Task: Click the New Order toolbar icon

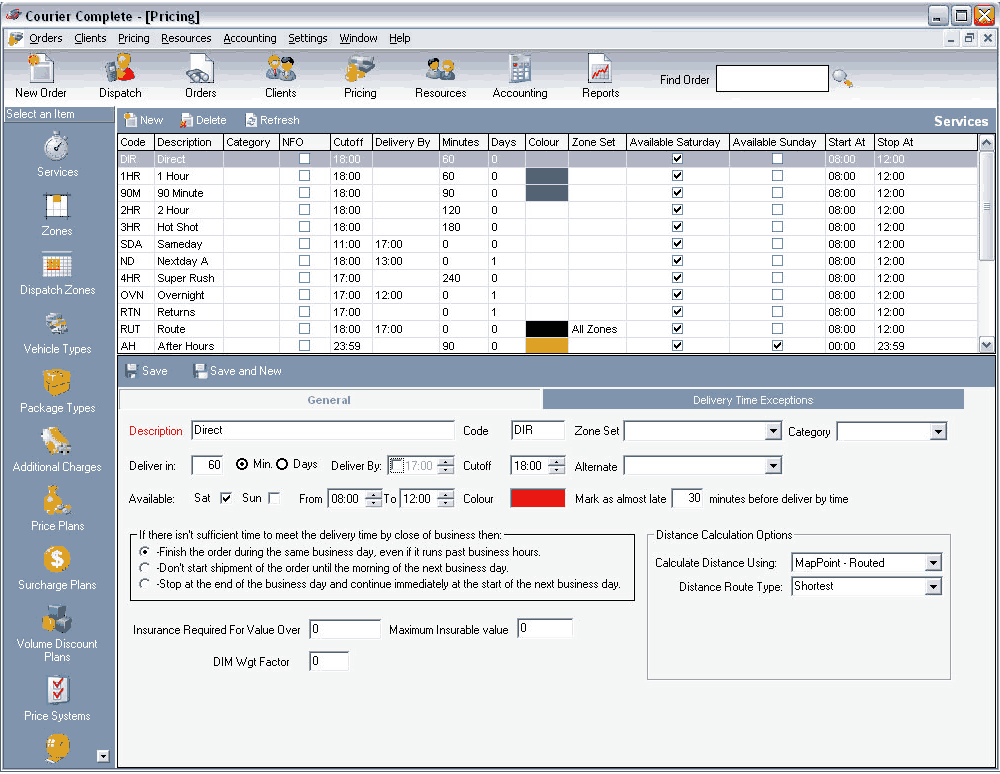Action: point(41,76)
